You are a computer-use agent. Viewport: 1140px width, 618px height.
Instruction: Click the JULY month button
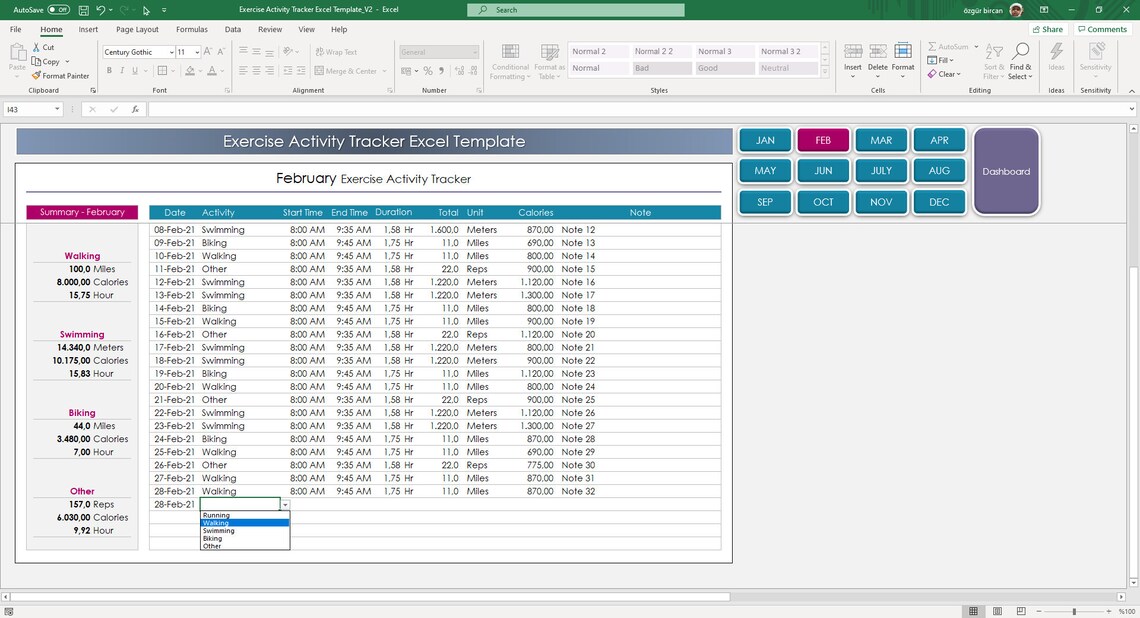[881, 170]
